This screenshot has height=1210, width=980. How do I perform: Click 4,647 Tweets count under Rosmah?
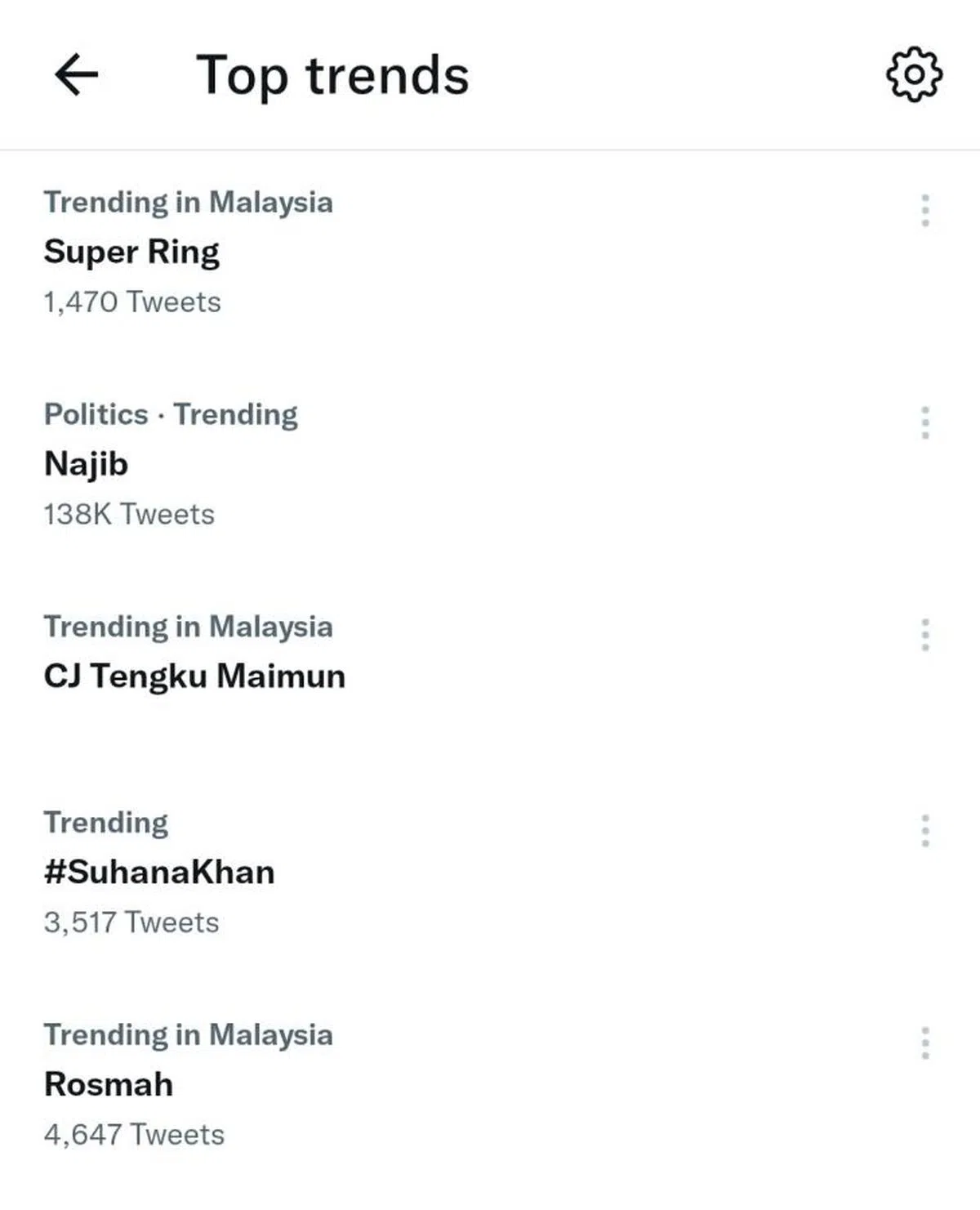pyautogui.click(x=134, y=1135)
